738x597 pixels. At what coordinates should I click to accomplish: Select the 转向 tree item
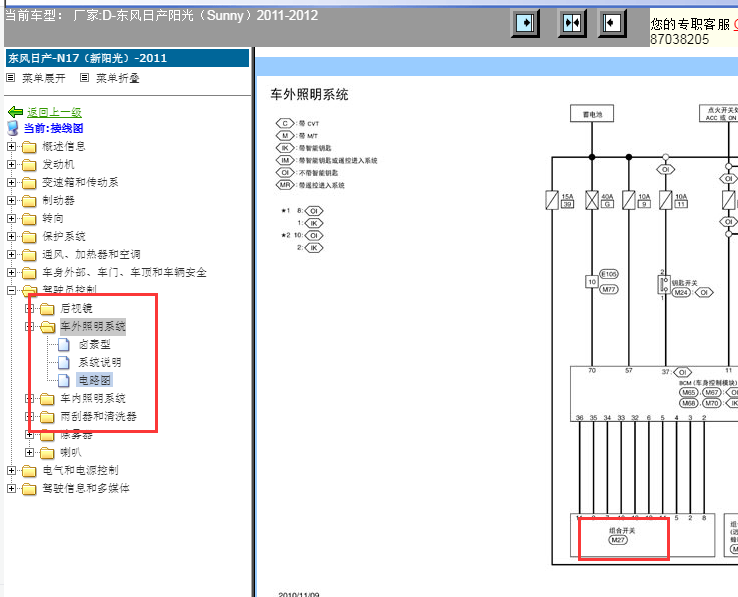click(53, 218)
